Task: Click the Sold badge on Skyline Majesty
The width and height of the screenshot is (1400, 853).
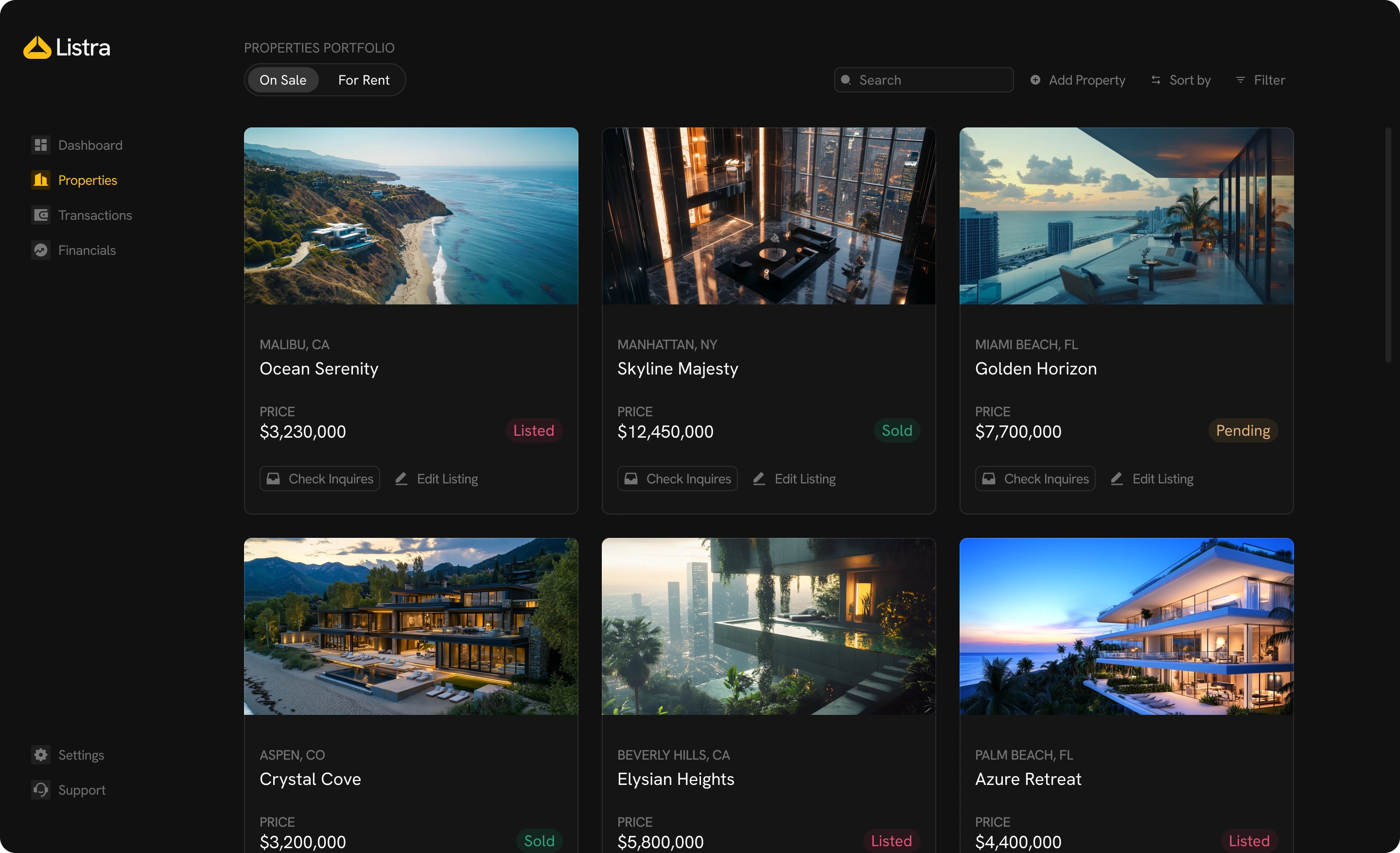Action: point(896,431)
